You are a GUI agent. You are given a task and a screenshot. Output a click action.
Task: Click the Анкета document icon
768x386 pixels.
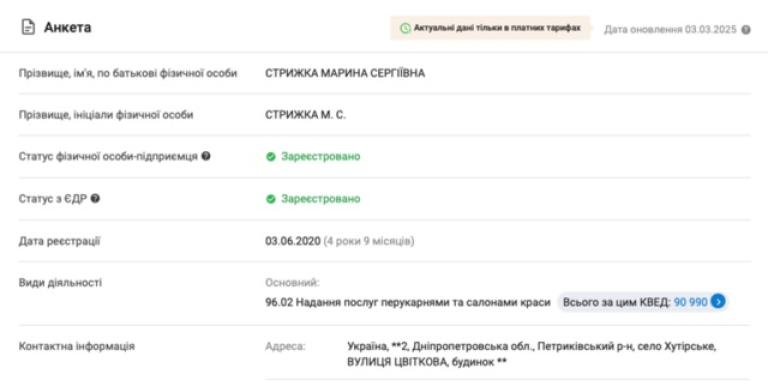tap(28, 27)
